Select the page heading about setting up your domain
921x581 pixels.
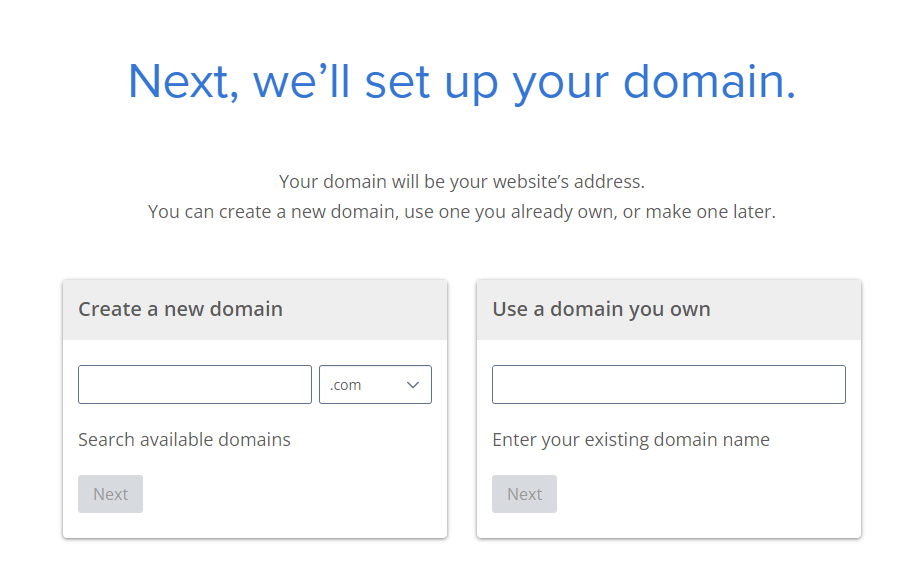point(460,81)
